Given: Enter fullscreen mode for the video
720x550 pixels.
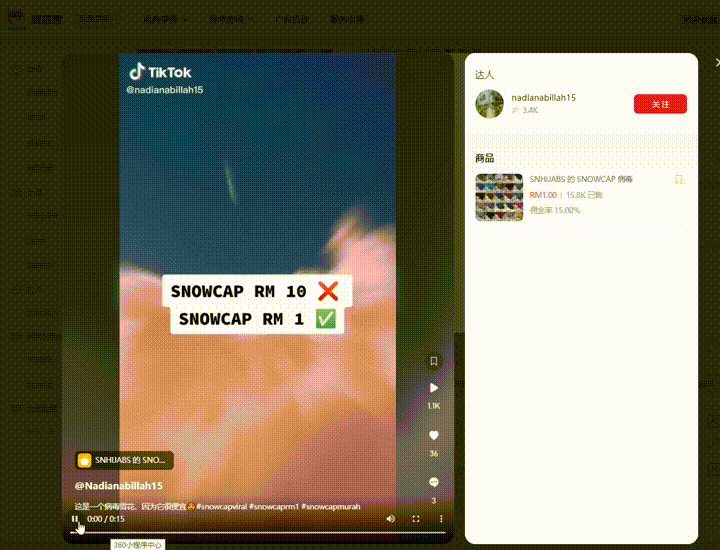Looking at the screenshot, I should (x=416, y=519).
